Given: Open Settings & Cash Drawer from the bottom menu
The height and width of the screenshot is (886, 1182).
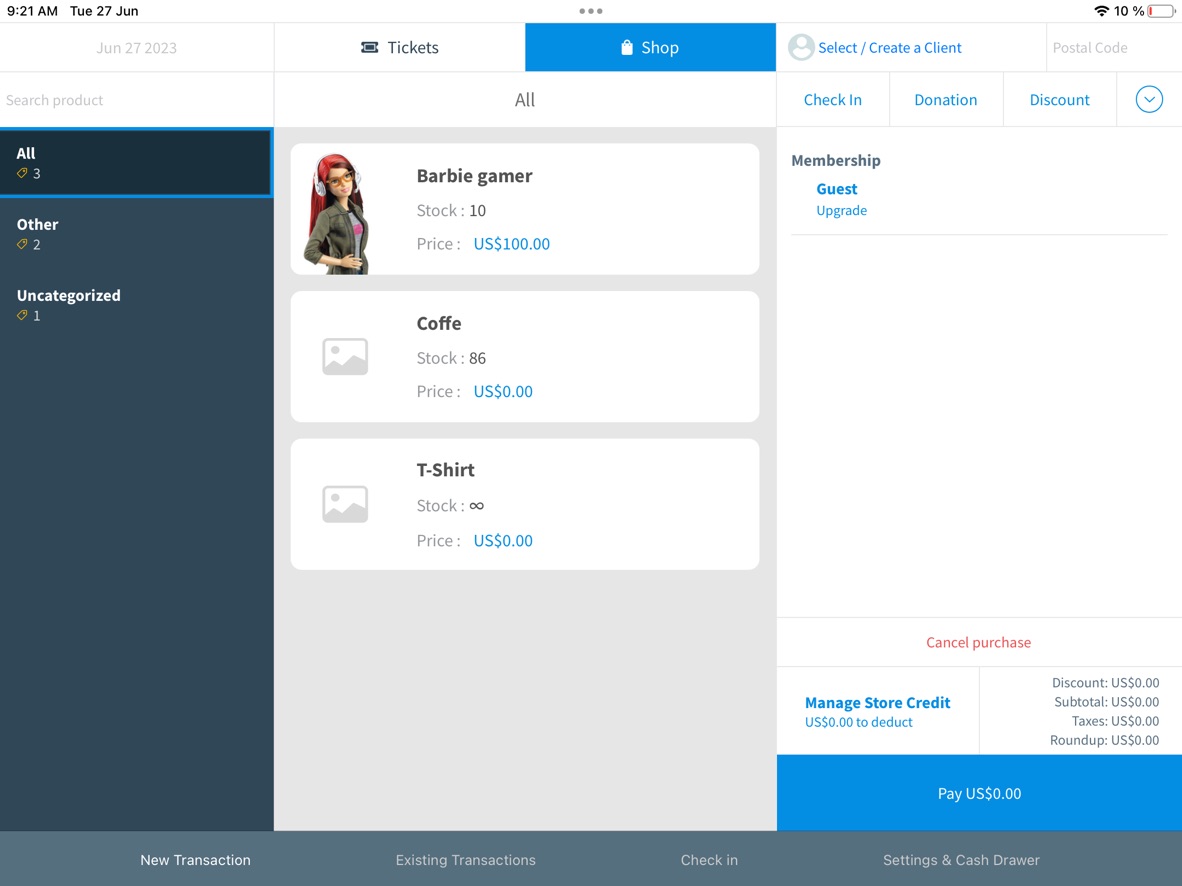Looking at the screenshot, I should point(960,859).
